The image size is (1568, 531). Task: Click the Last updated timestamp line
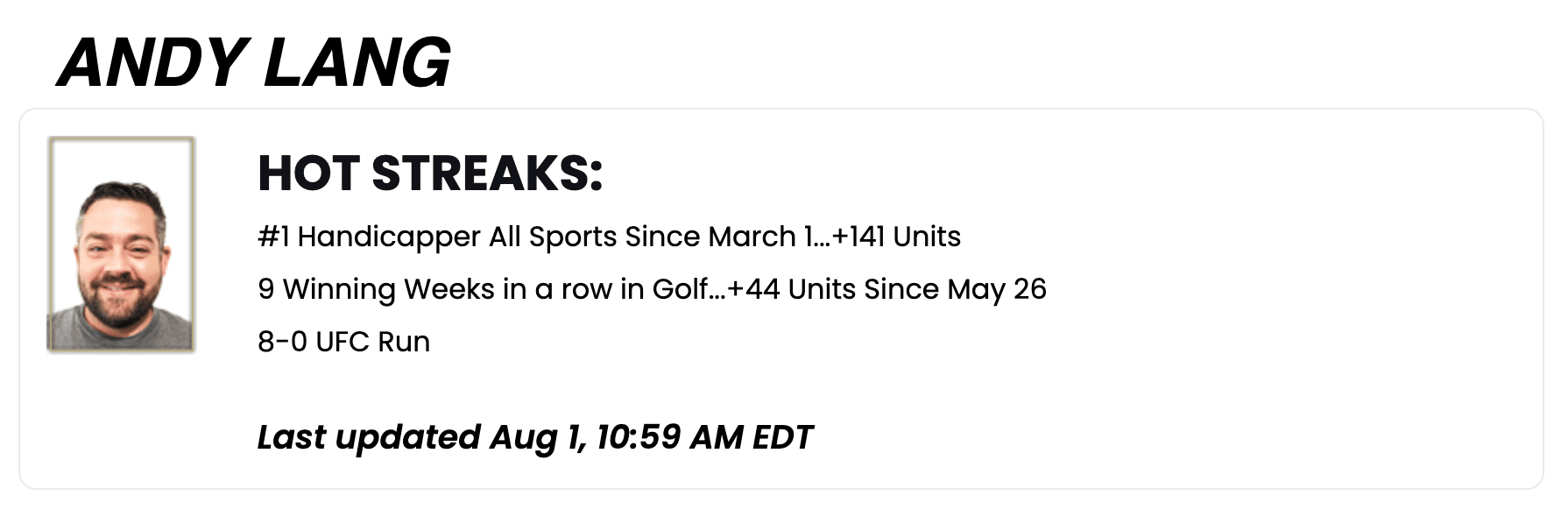coord(535,437)
